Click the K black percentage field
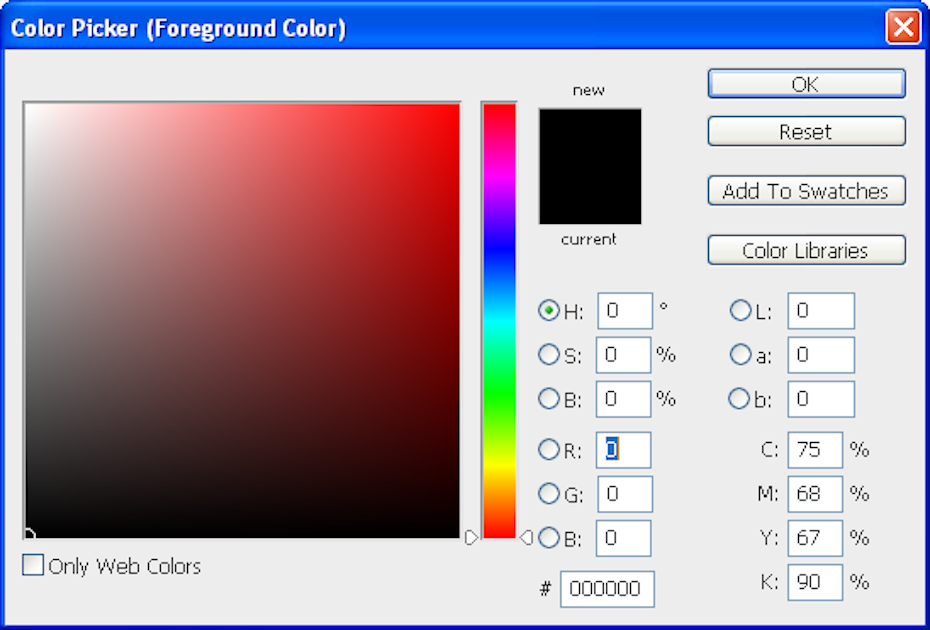930x630 pixels. (x=814, y=581)
